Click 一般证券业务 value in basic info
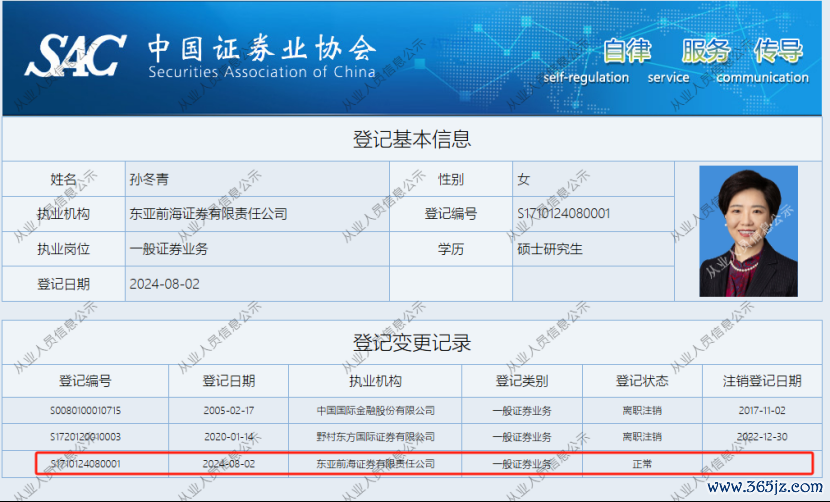The width and height of the screenshot is (830, 502). coord(169,248)
